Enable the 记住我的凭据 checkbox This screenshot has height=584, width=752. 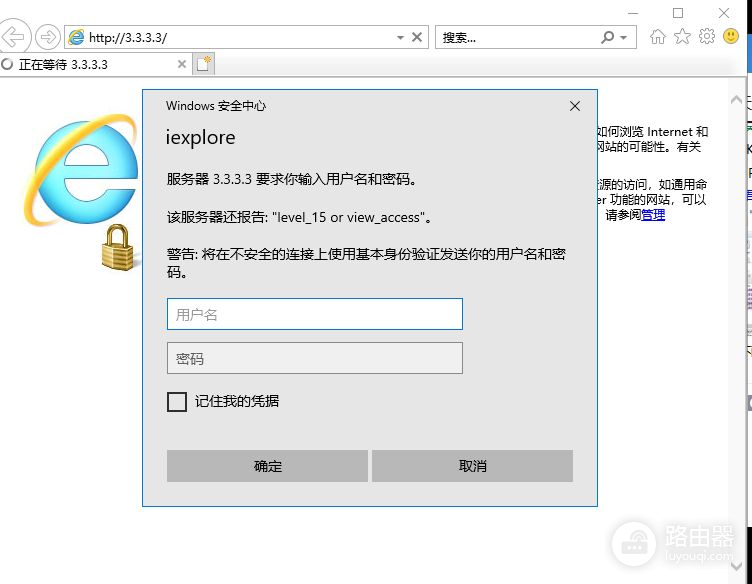[x=177, y=402]
